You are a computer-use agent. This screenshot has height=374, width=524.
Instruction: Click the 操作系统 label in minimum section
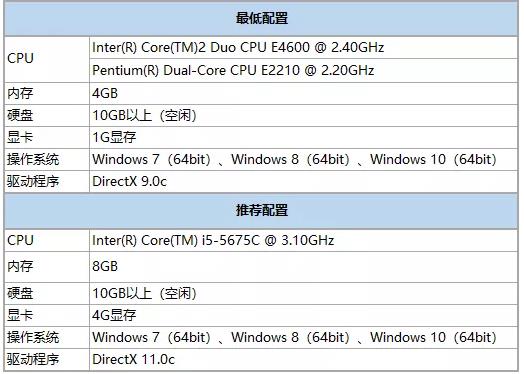pos(33,159)
